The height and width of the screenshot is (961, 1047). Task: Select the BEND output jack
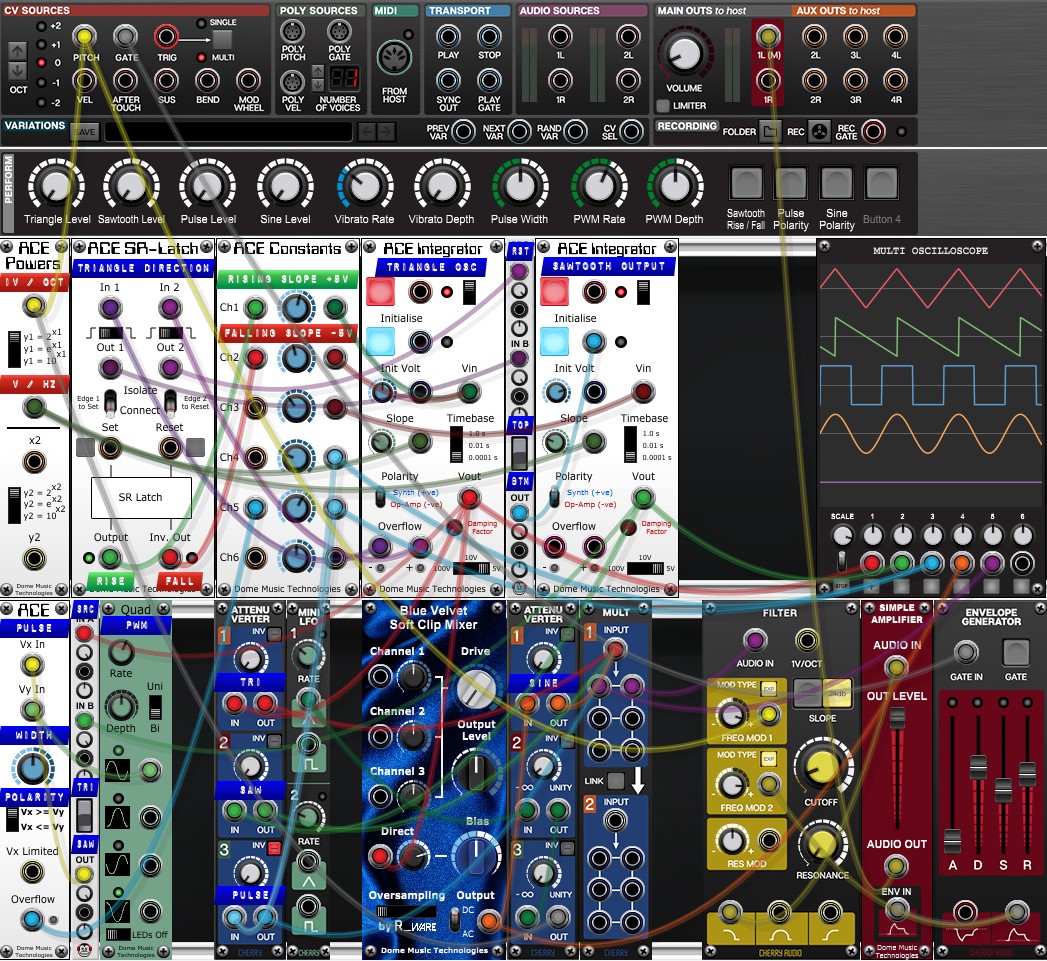click(208, 81)
